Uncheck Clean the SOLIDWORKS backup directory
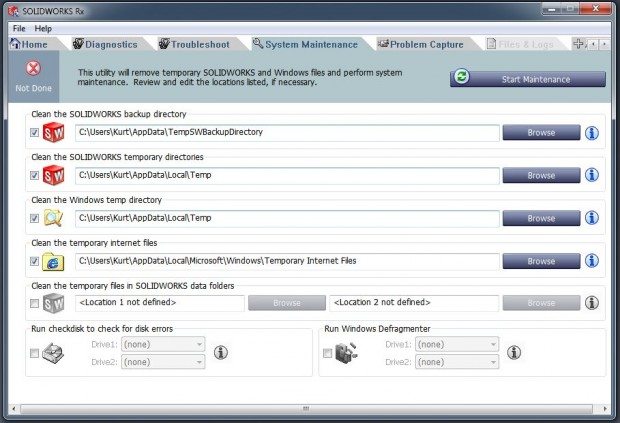Viewport: 620px width, 423px height. pos(36,133)
